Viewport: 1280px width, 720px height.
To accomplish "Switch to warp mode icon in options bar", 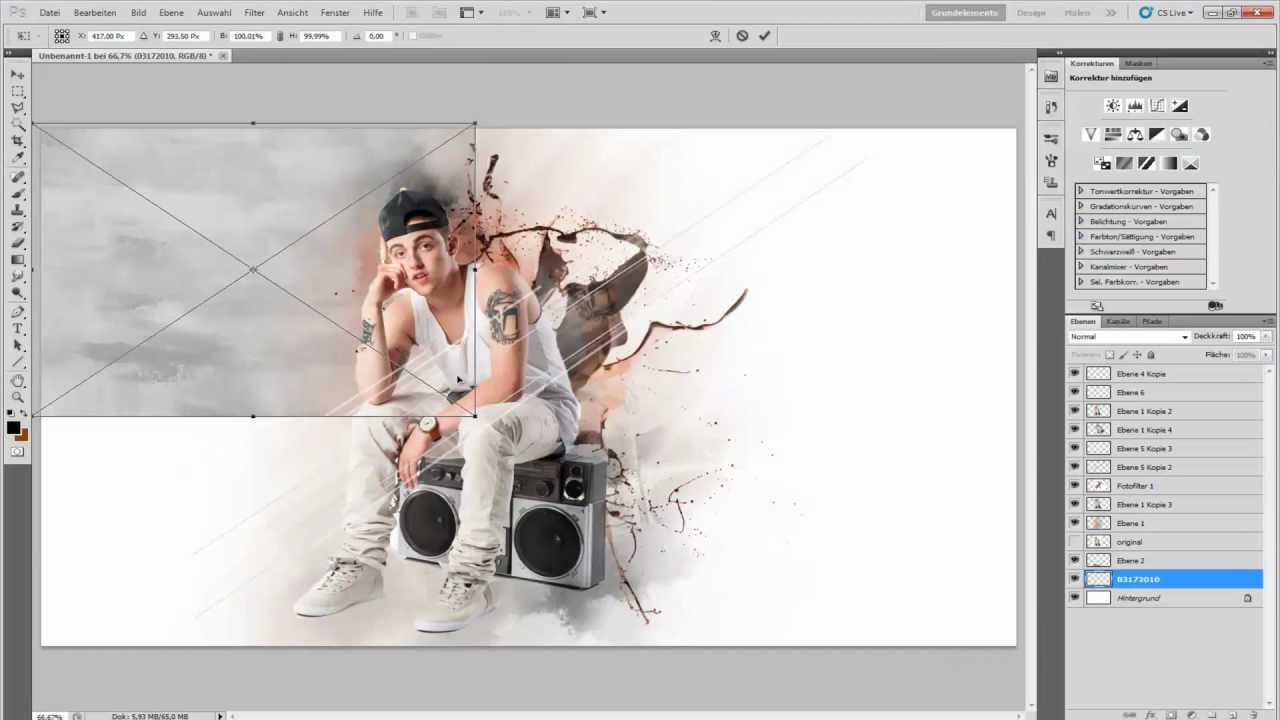I will pos(715,36).
